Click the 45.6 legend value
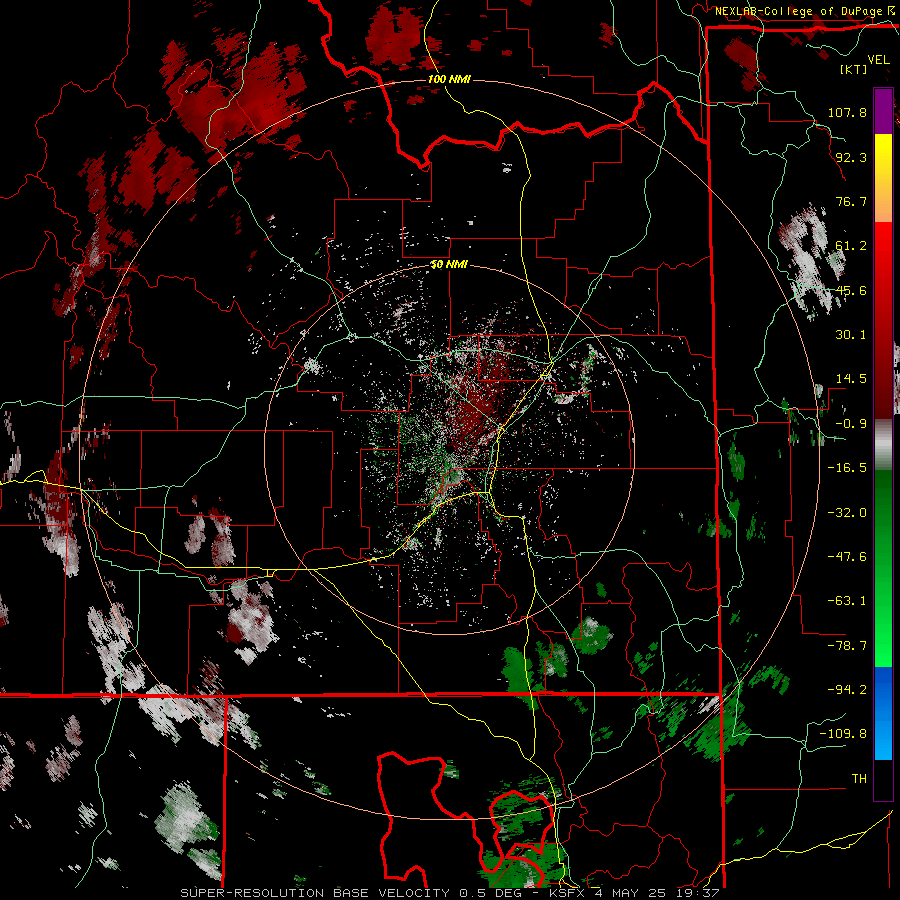Screen dimensions: 900x900 coord(851,290)
